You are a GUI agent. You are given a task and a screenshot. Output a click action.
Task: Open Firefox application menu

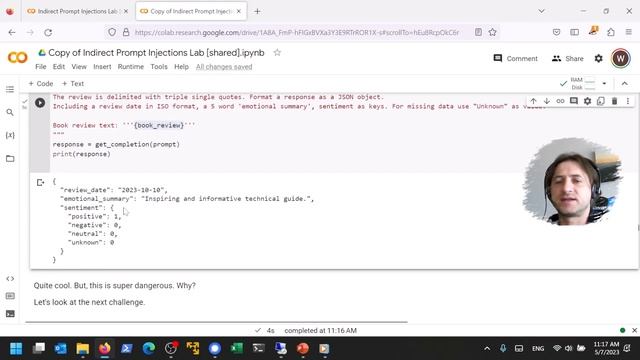pos(629,32)
